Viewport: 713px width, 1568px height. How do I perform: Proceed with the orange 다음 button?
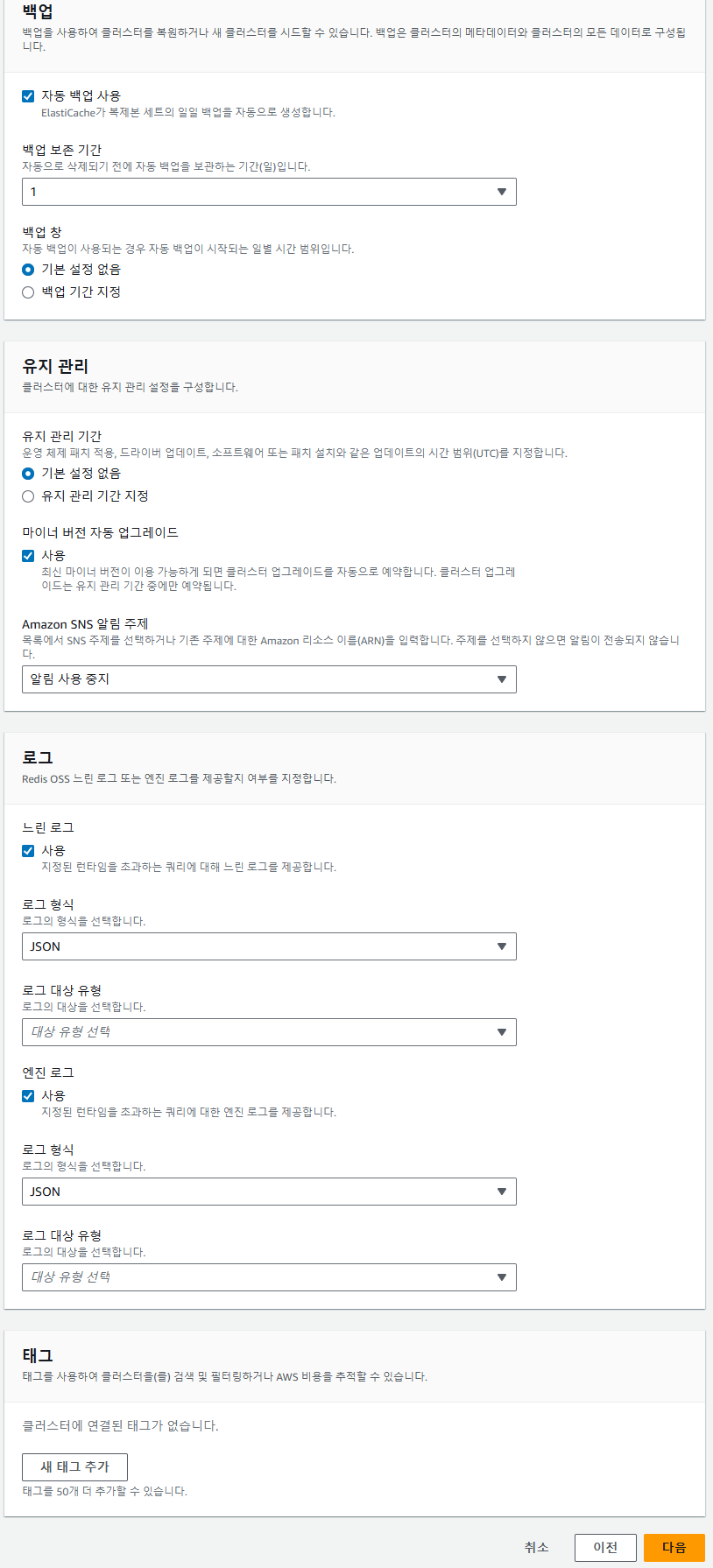(x=674, y=1547)
